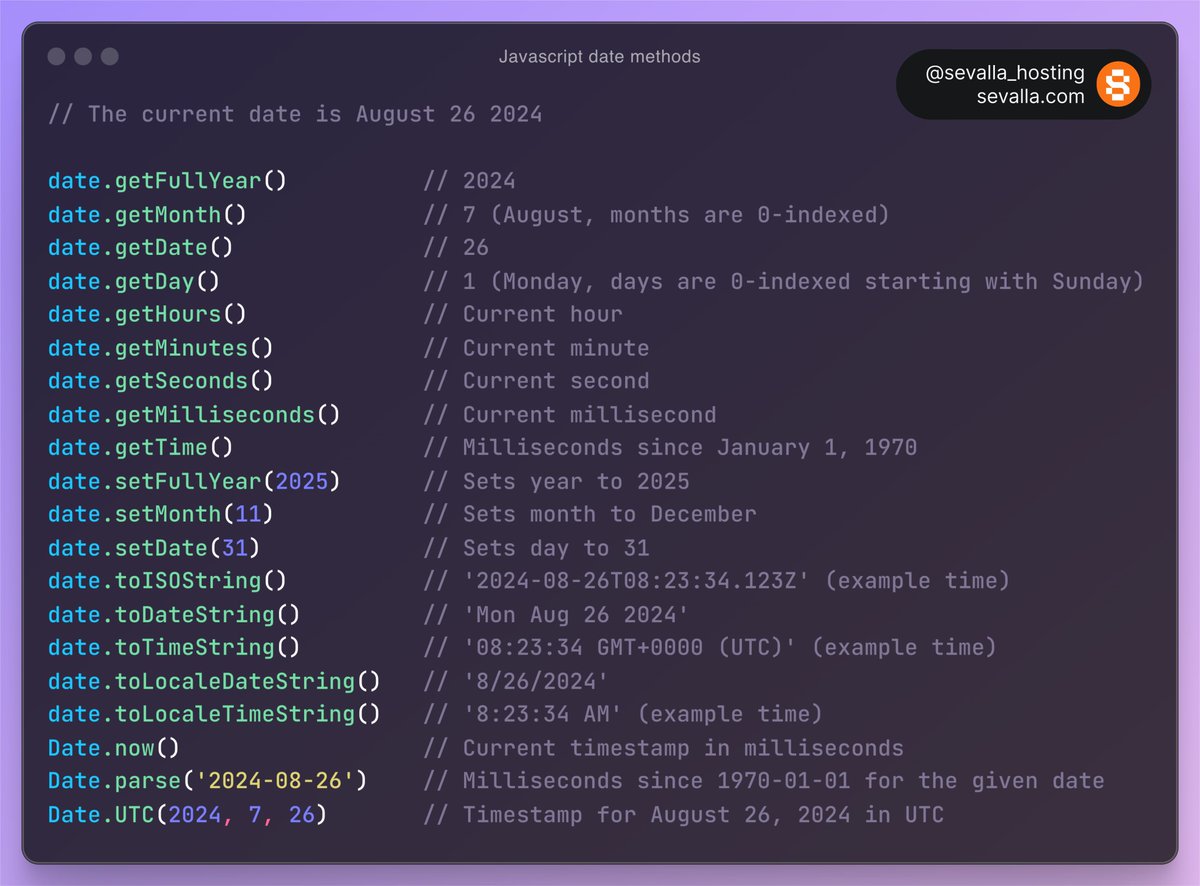Select the Javascript date methods title
The width and height of the screenshot is (1200, 886).
tap(599, 57)
